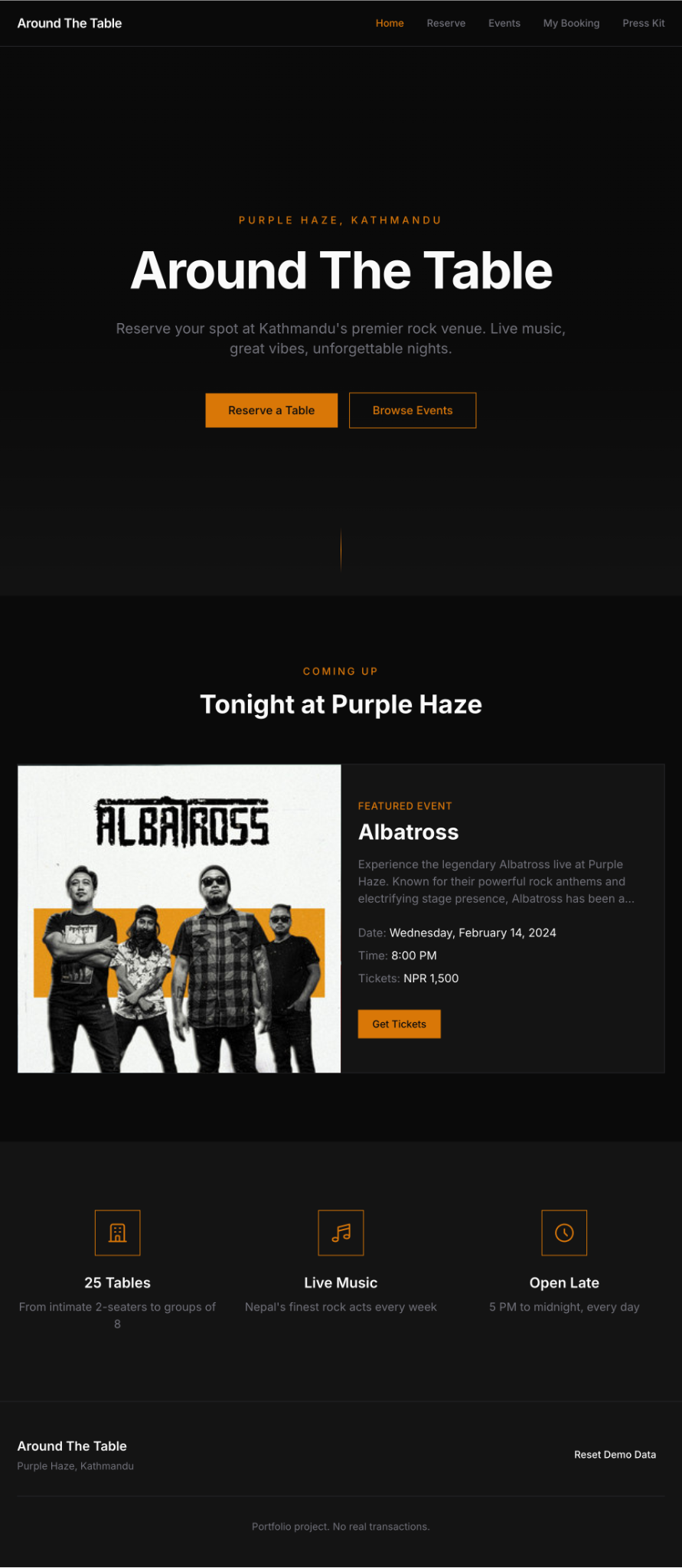Viewport: 682px width, 1568px height.
Task: Open the Home nav link
Action: pyautogui.click(x=390, y=23)
